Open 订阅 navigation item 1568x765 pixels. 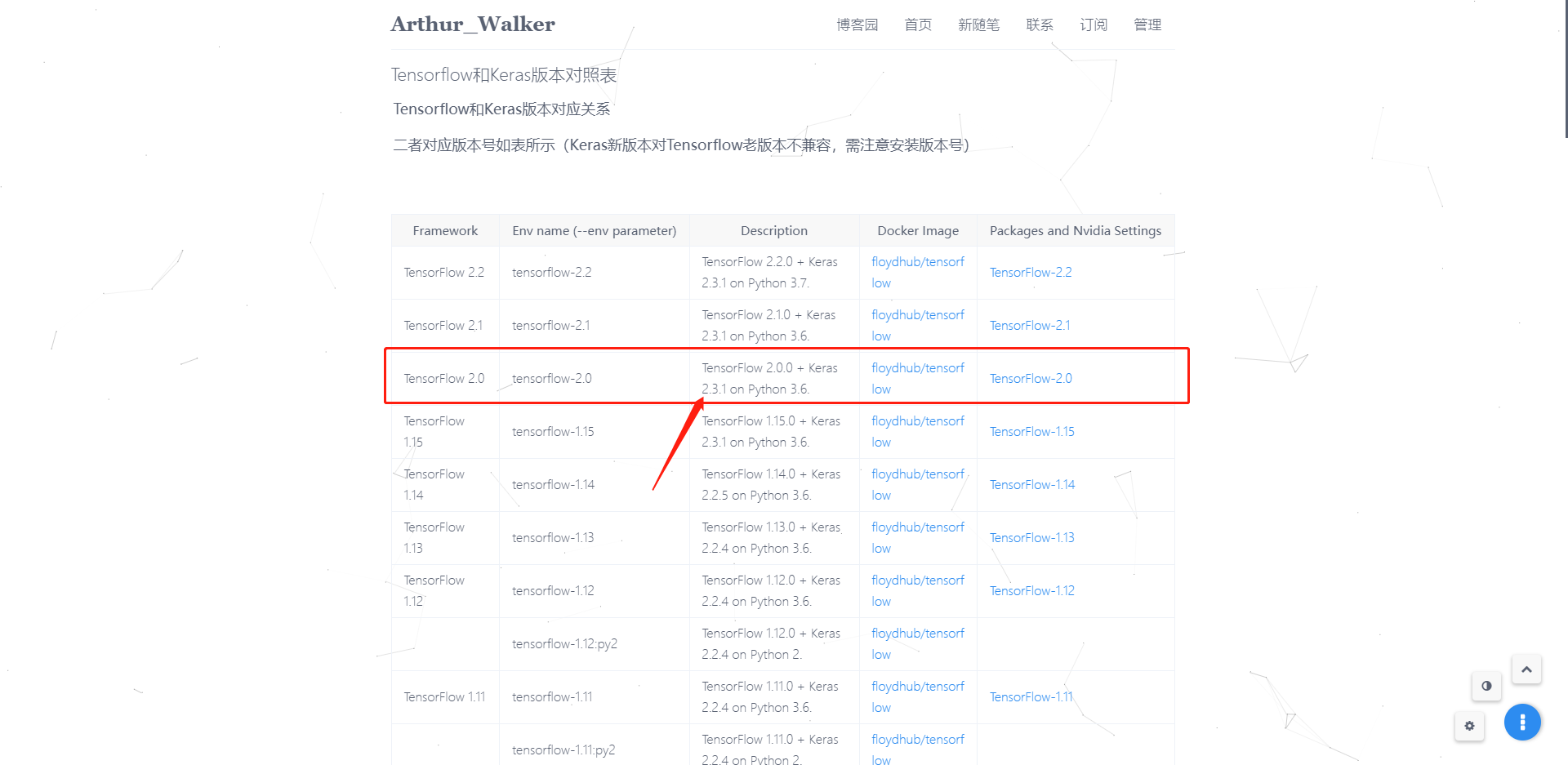coord(1094,24)
